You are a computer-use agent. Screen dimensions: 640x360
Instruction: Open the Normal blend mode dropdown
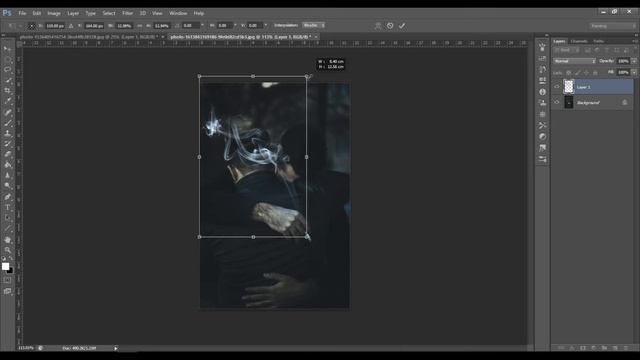[x=574, y=61]
